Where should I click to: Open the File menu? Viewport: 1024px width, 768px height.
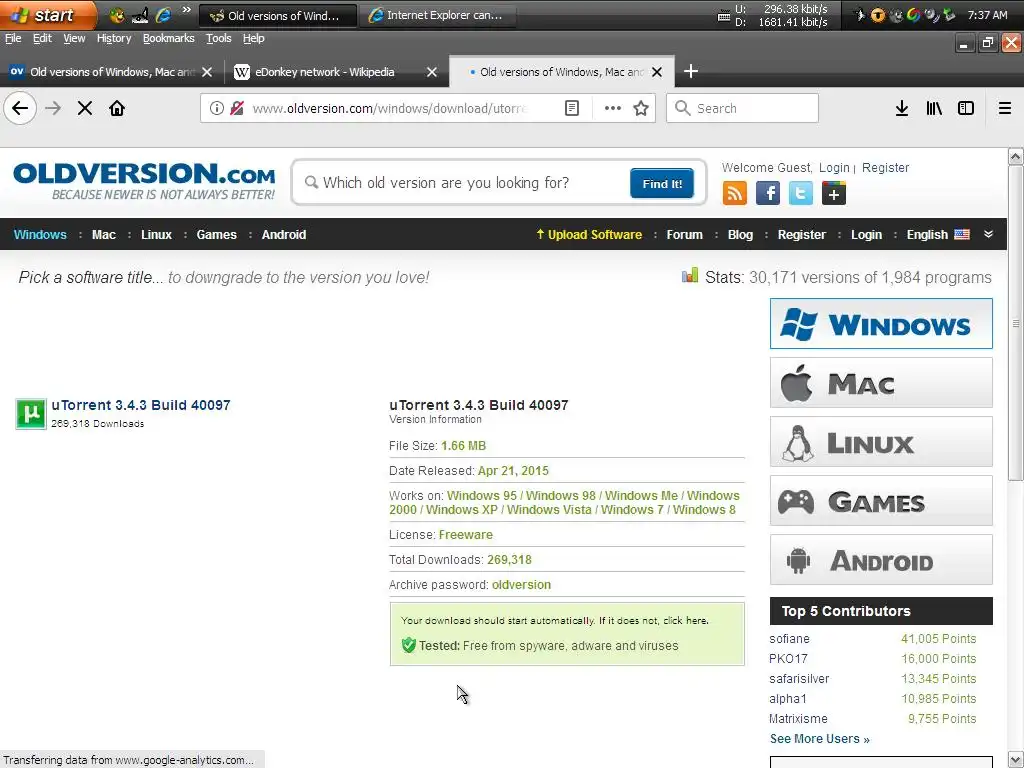(13, 38)
